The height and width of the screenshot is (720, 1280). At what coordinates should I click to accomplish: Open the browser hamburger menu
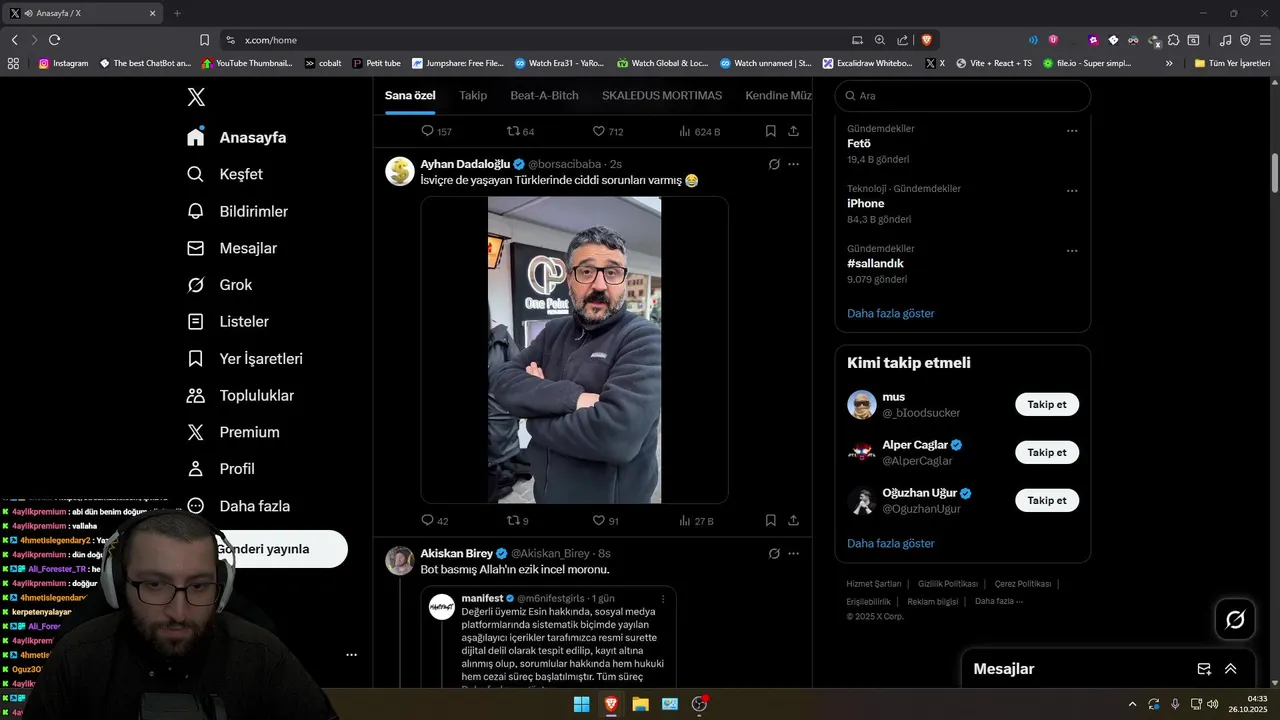(1265, 40)
